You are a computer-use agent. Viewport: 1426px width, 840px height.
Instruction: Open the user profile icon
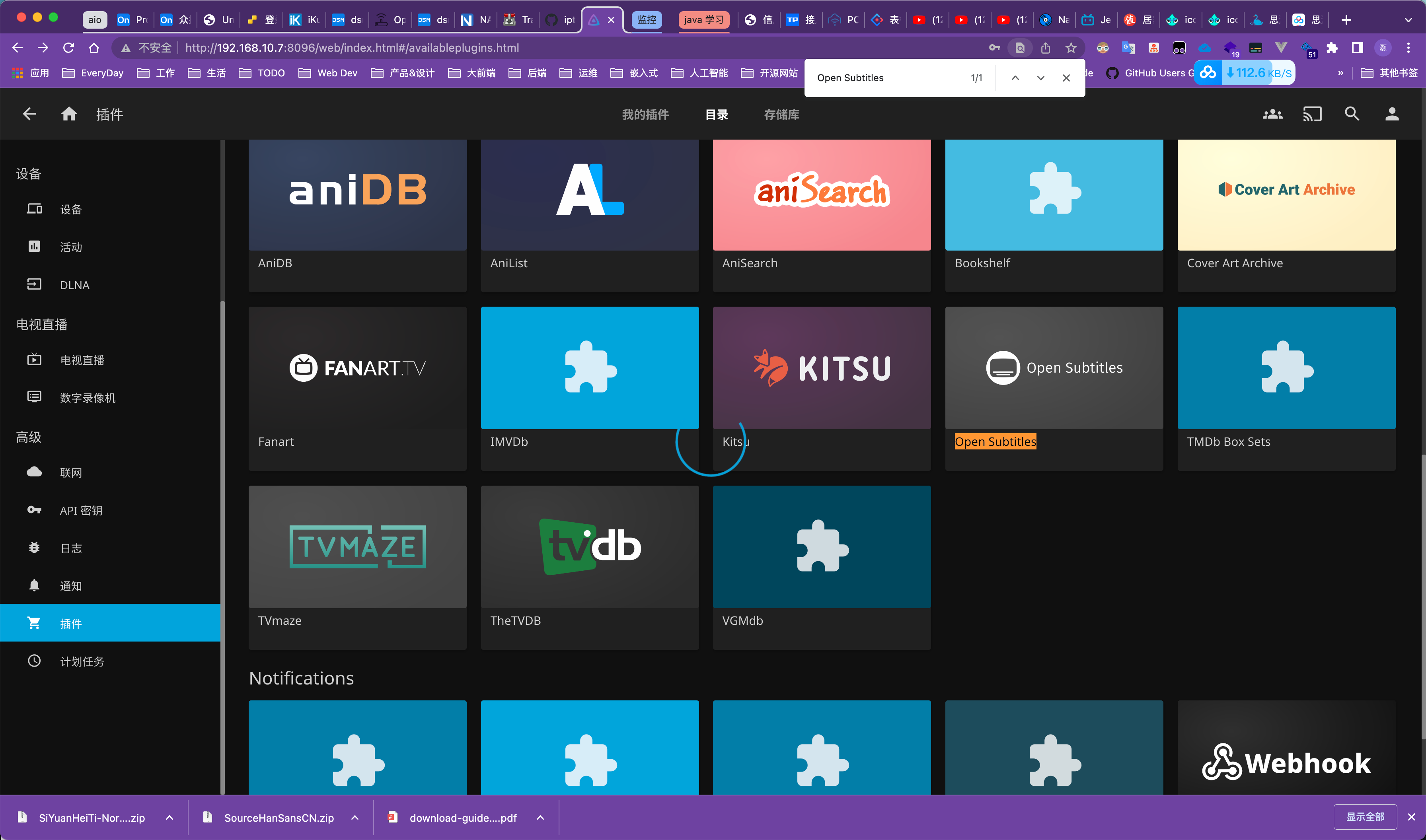click(x=1391, y=114)
